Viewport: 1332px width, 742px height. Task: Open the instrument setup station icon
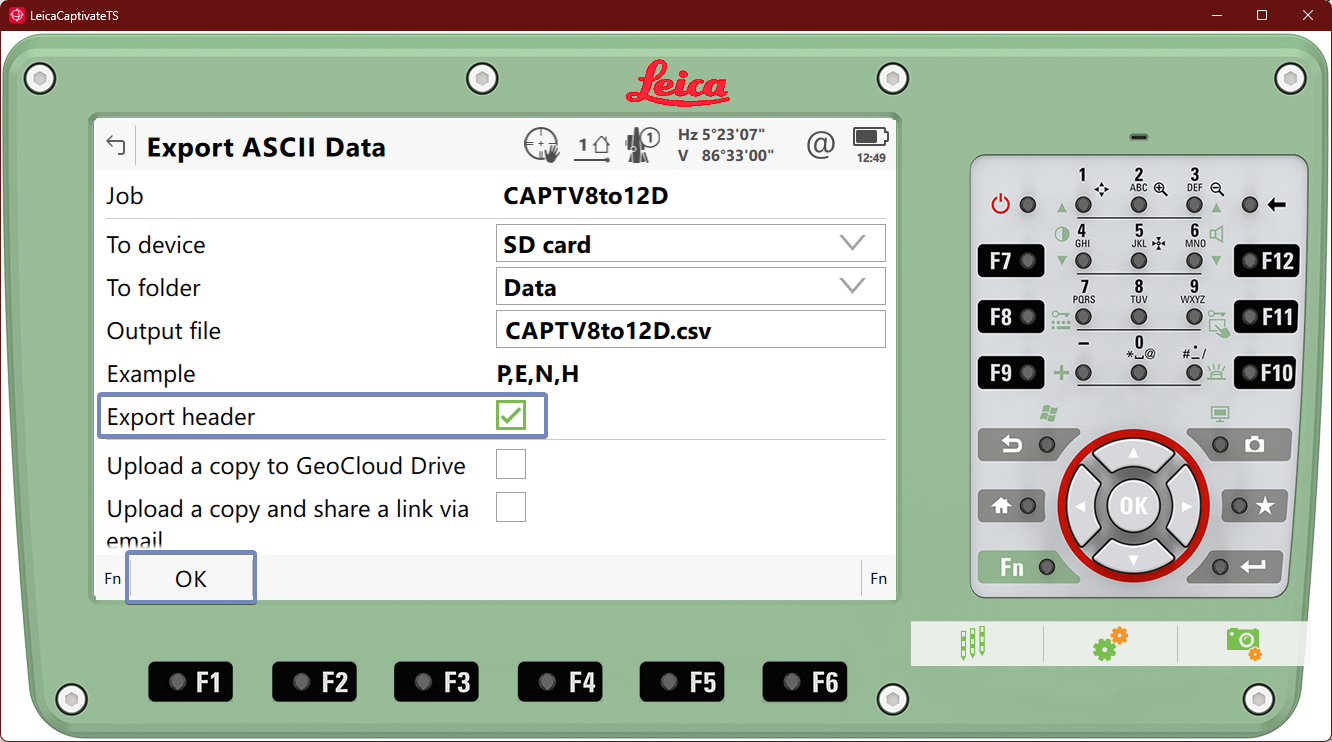[x=594, y=146]
